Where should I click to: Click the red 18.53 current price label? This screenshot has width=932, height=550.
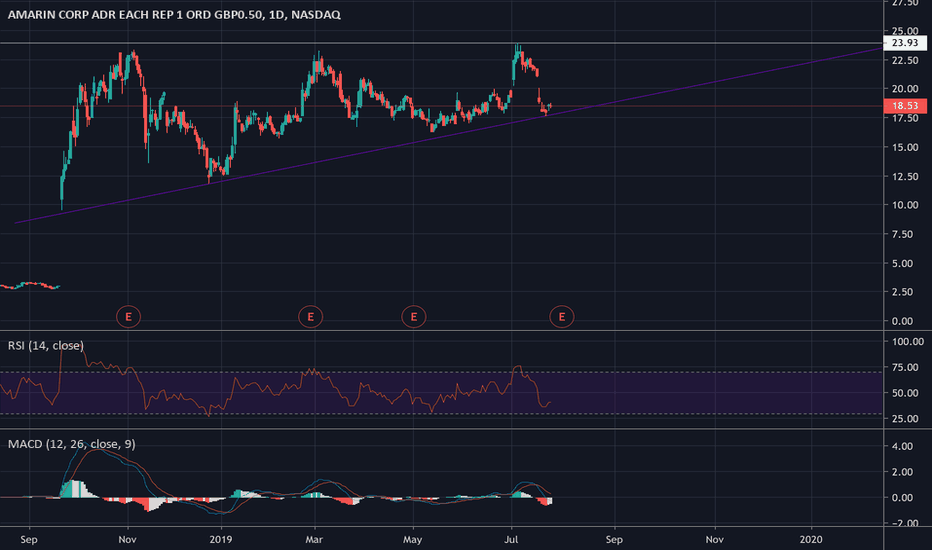point(905,106)
